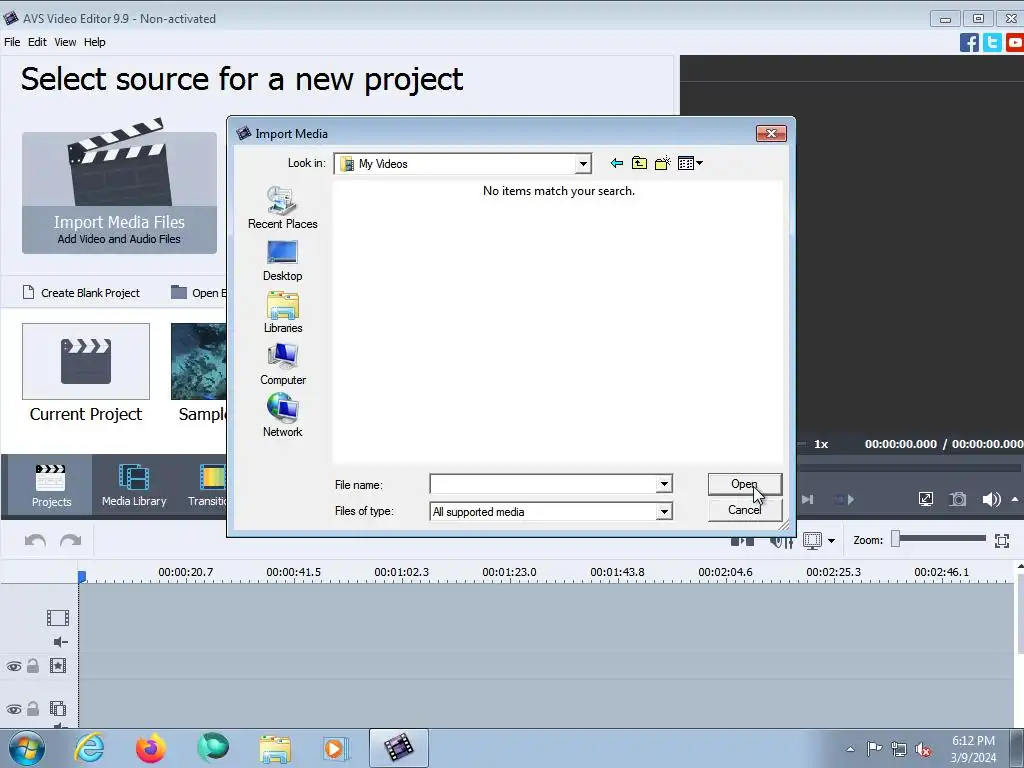
Task: Toggle visibility of the video effects track
Action: pos(14,666)
